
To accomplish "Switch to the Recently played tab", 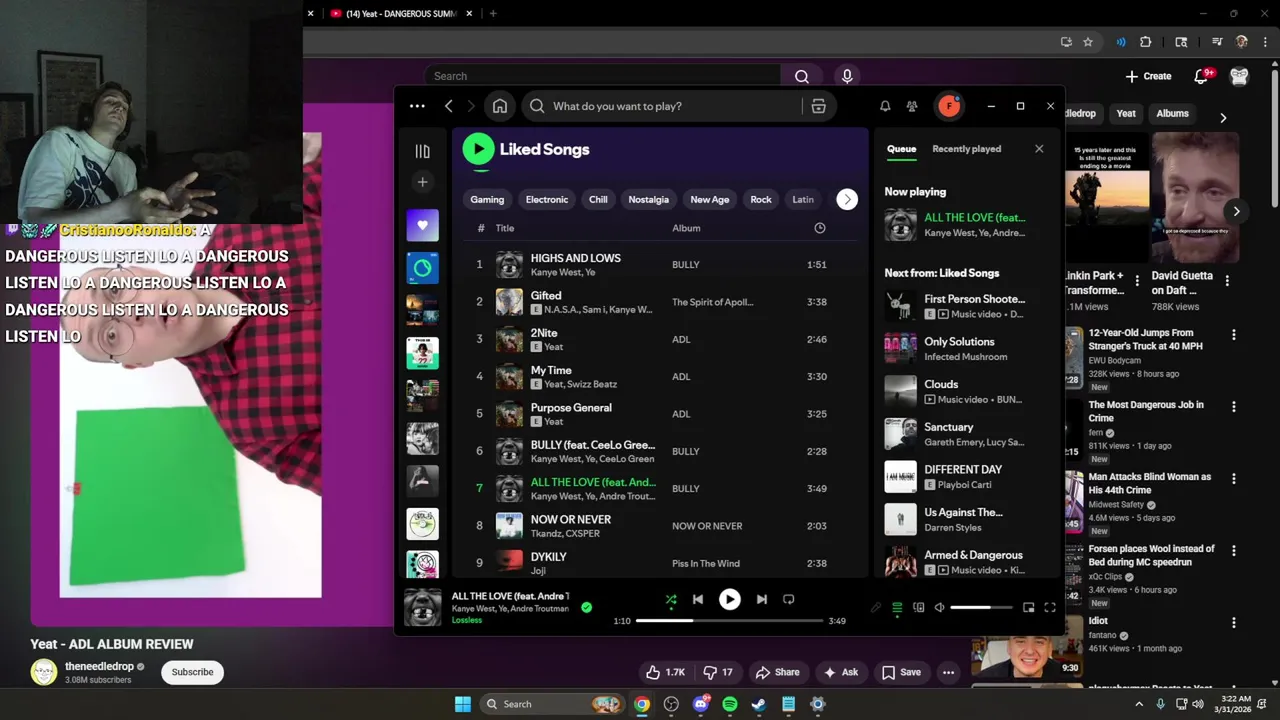I will pos(966,149).
